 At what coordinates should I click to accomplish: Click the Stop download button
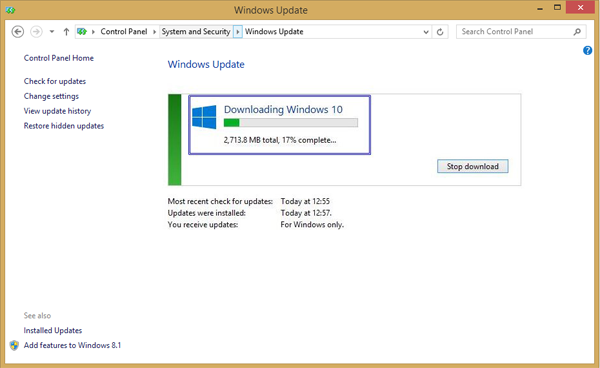coord(473,166)
